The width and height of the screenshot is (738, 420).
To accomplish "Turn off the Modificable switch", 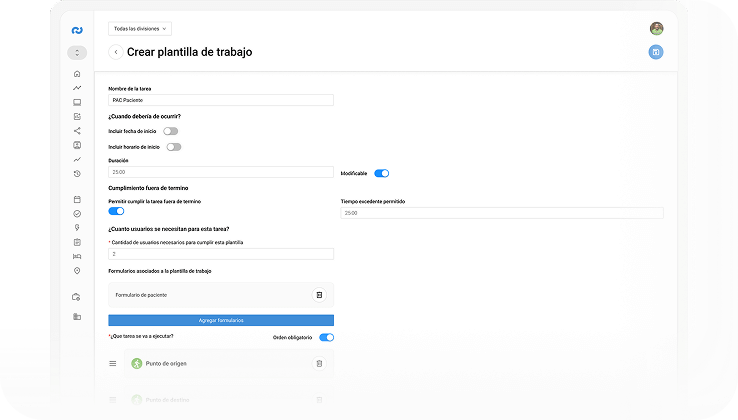I will [x=381, y=173].
